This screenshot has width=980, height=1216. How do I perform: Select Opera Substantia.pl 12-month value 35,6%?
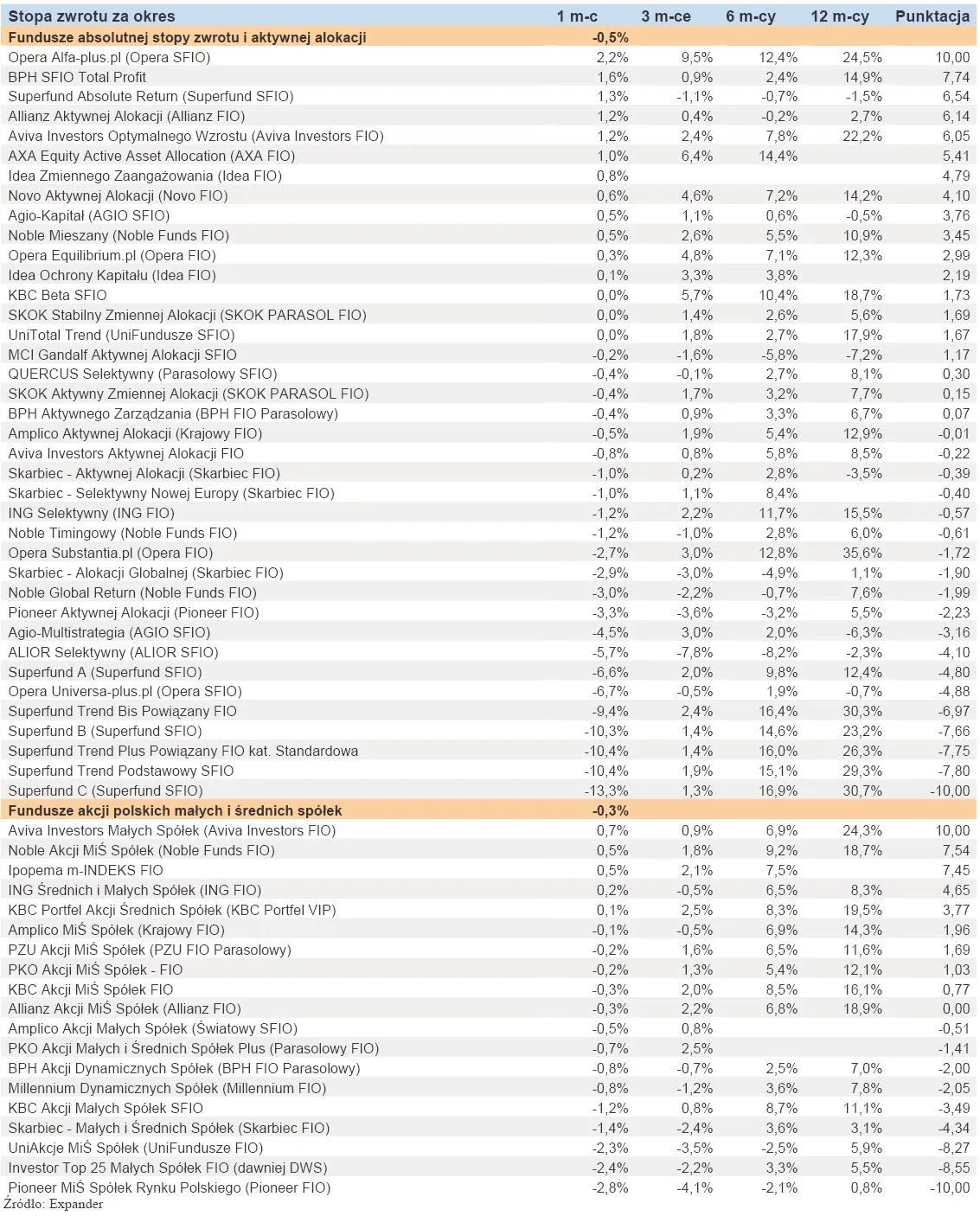pos(862,553)
